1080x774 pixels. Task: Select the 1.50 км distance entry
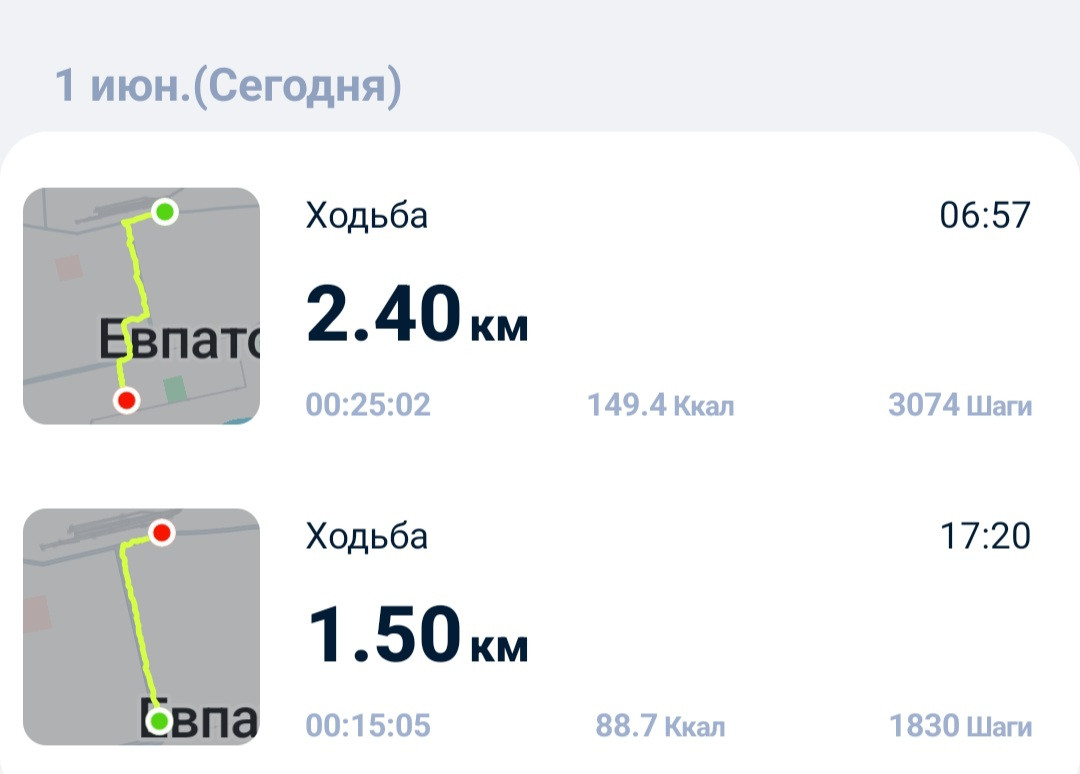(417, 634)
